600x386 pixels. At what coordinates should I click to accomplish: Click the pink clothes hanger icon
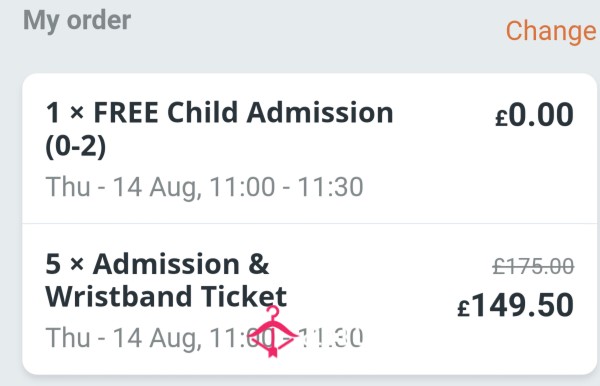(272, 331)
